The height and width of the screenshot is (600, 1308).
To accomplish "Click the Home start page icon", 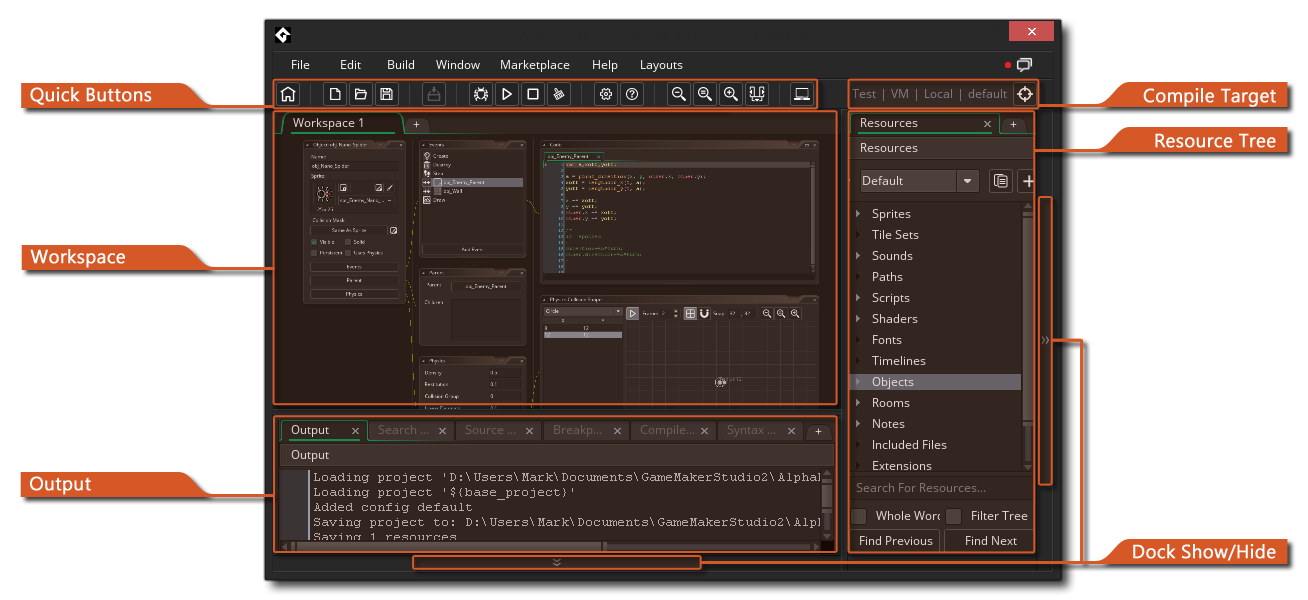I will 288,95.
